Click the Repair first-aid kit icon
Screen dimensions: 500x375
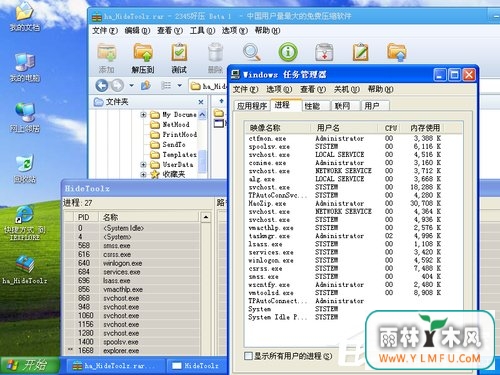pyautogui.click(x=324, y=52)
